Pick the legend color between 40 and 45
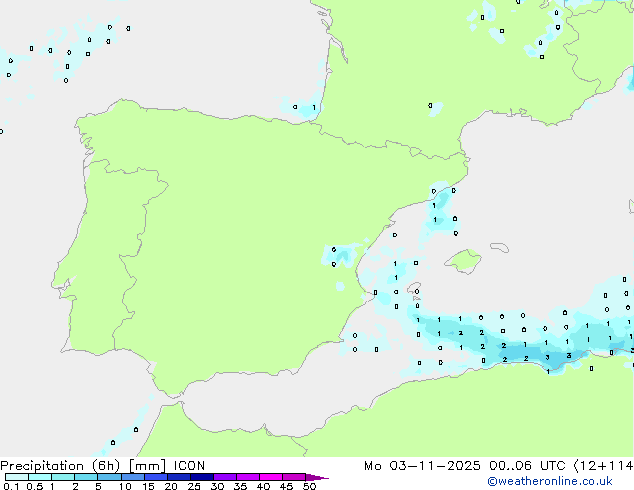 271,477
